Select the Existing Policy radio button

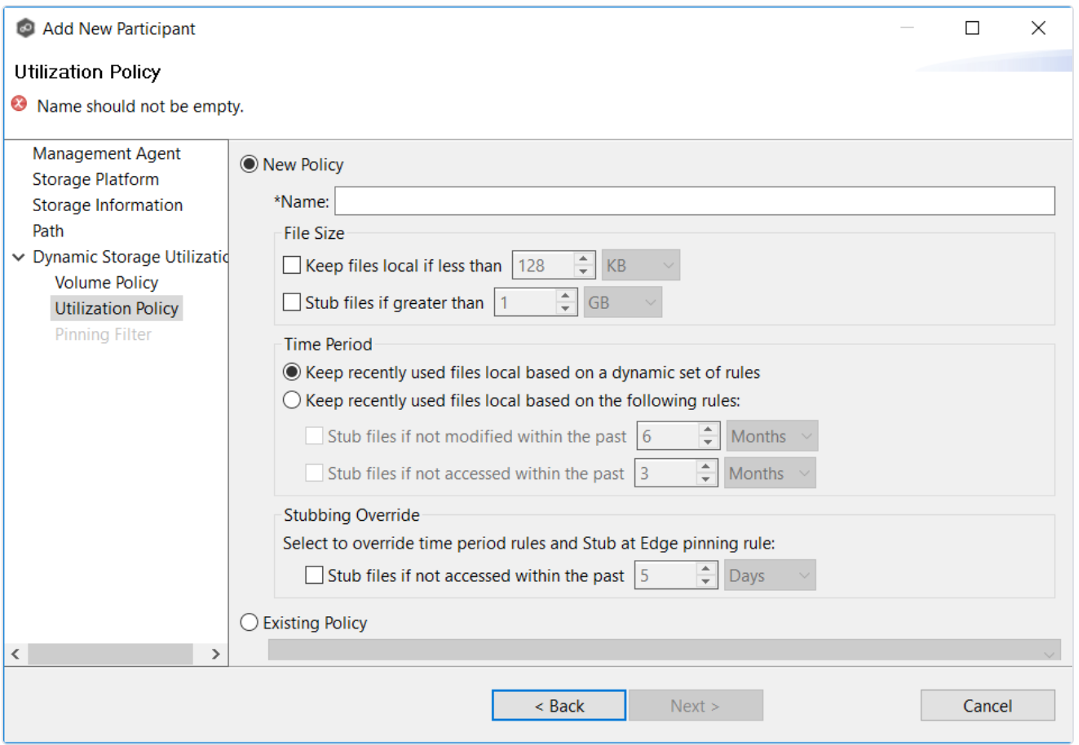pos(247,622)
